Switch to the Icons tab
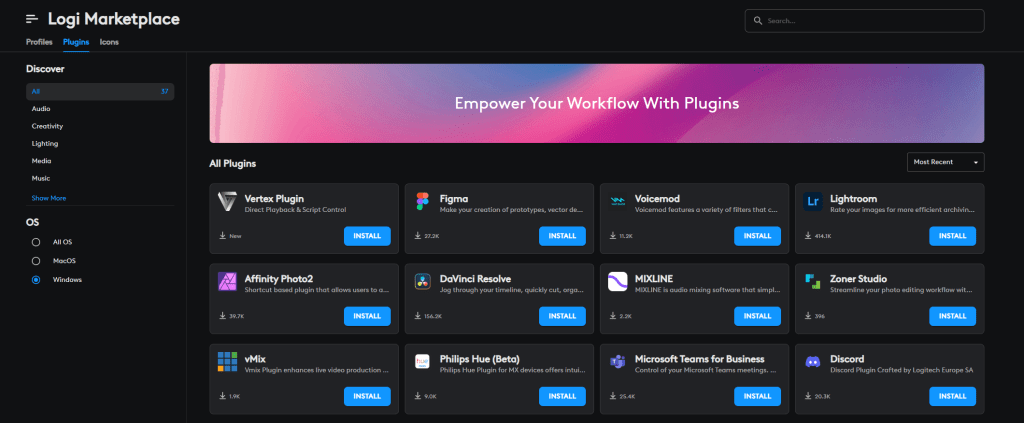The image size is (1024, 423). coord(109,42)
